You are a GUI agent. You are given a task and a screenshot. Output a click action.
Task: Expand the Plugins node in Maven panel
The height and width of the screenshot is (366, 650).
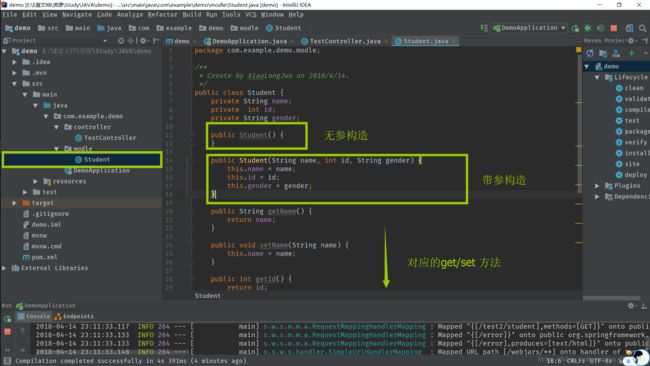coord(597,186)
